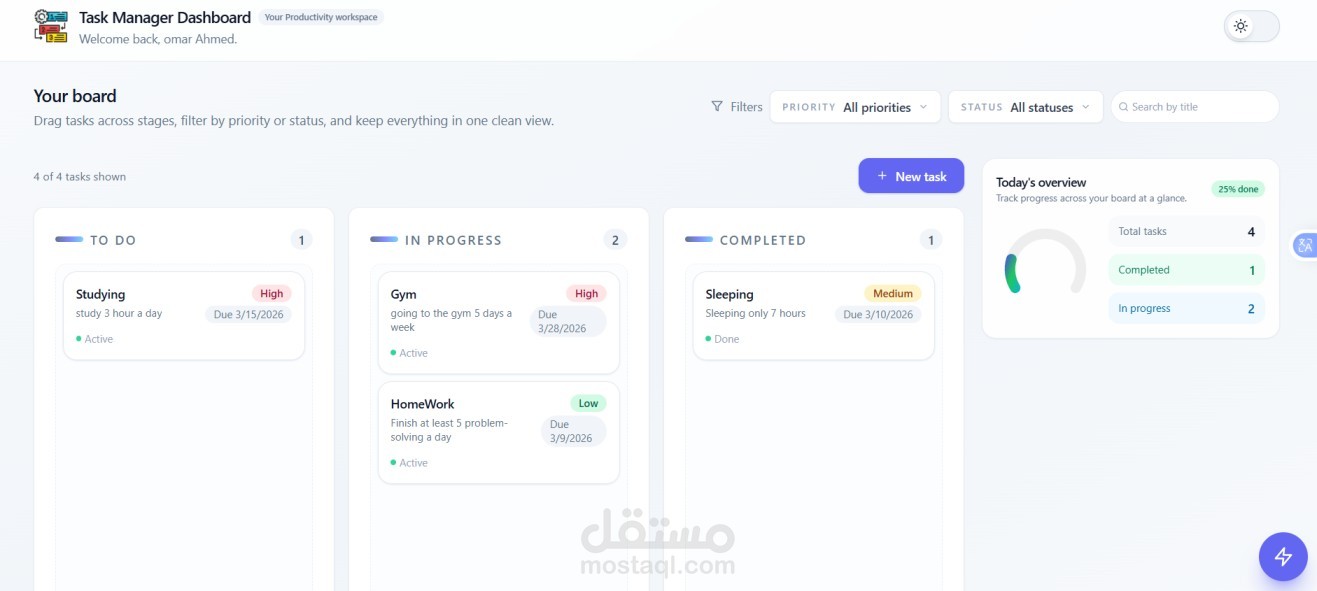1317x591 pixels.
Task: Click the Your Productivity workspace tag
Action: 321,17
